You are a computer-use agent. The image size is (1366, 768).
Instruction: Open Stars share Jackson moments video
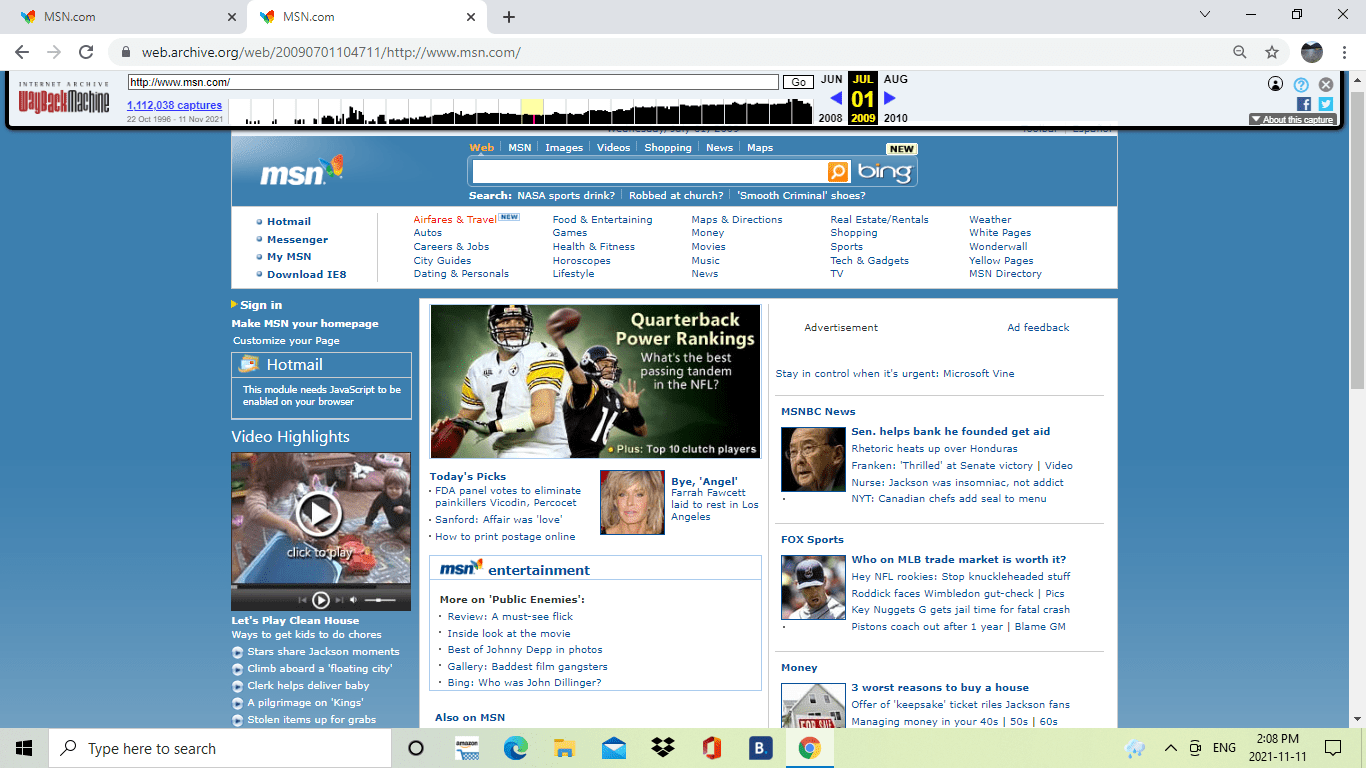coord(323,651)
